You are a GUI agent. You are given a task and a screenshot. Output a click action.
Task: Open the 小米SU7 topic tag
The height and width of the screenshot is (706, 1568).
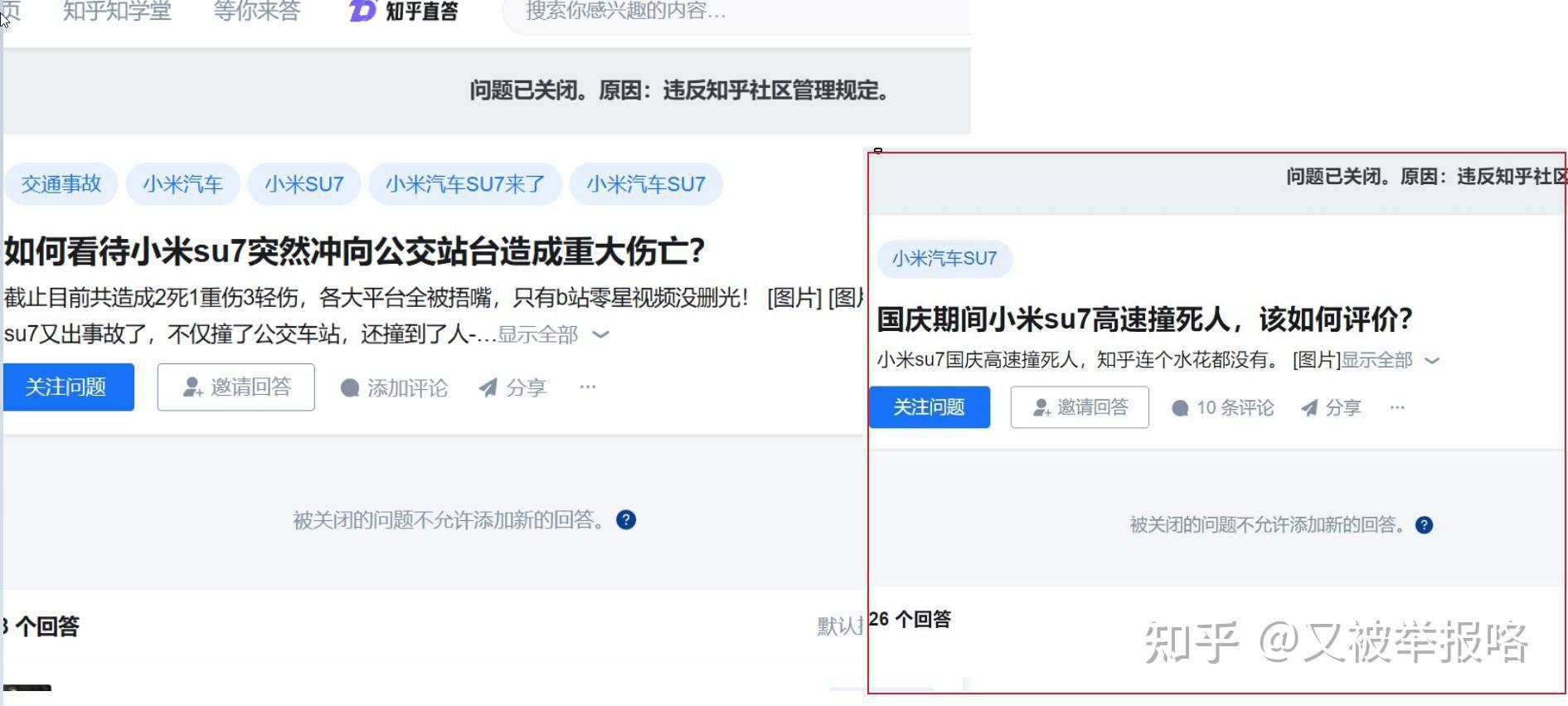(304, 183)
